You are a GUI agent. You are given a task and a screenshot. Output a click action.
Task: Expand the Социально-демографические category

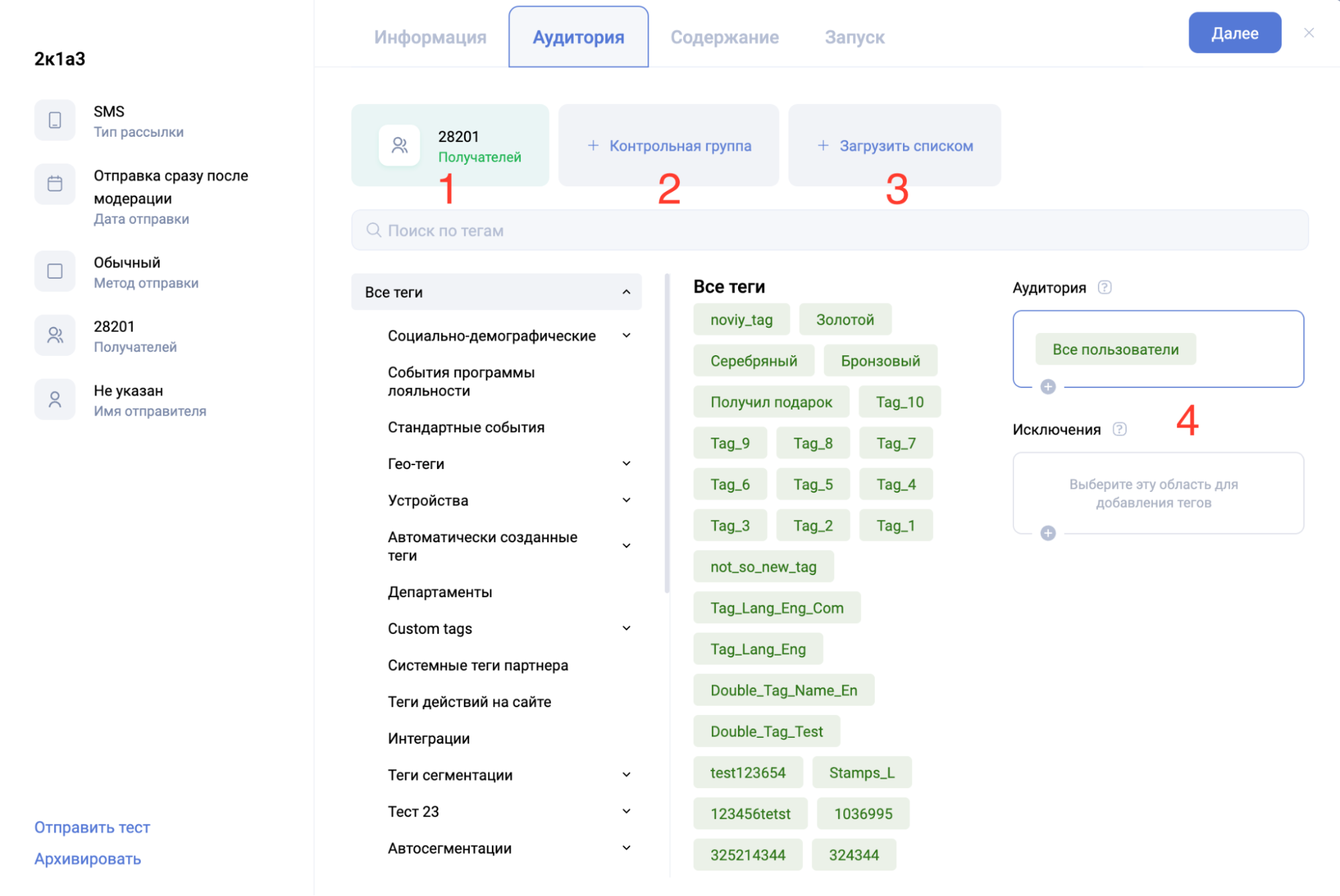pos(626,336)
